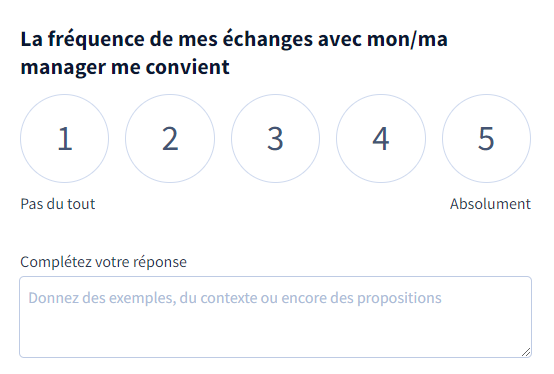554x374 pixels.
Task: Click the text area resize handle
Action: pyautogui.click(x=526, y=352)
